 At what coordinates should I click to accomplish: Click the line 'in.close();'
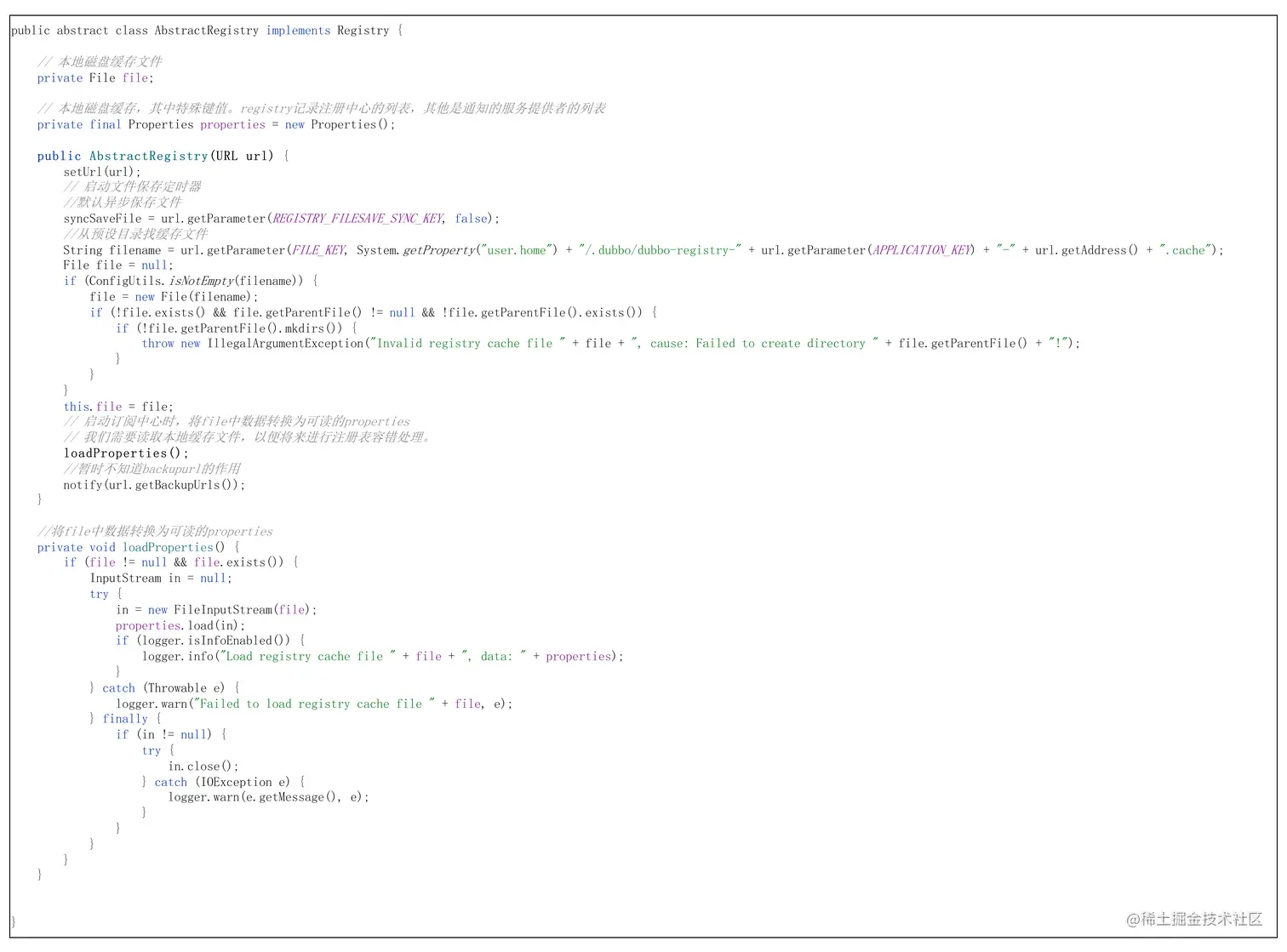203,767
